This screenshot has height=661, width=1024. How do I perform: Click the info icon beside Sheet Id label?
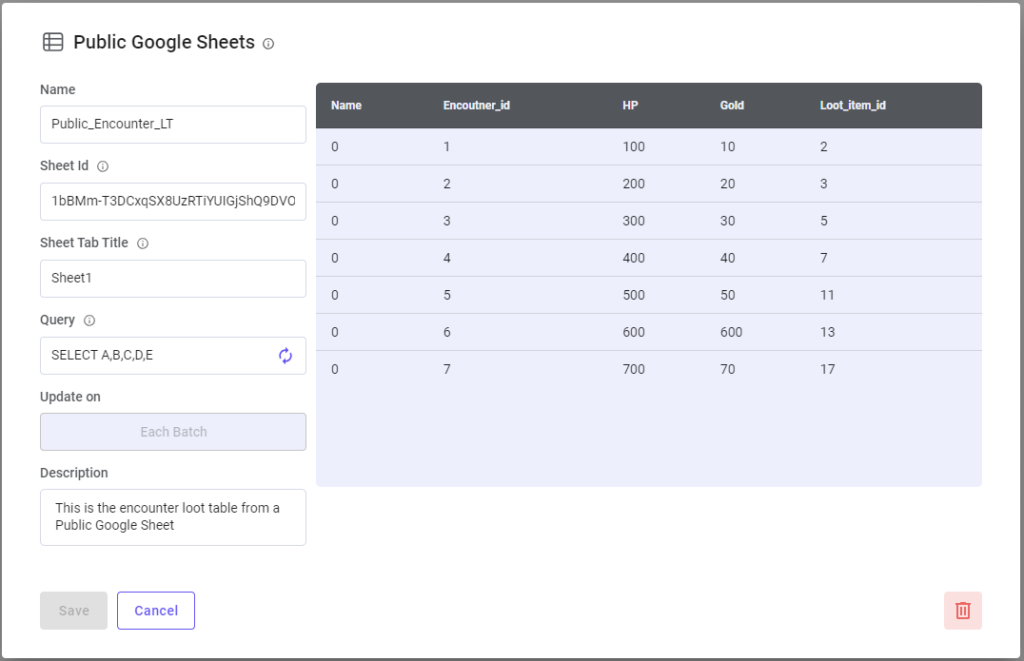click(102, 167)
